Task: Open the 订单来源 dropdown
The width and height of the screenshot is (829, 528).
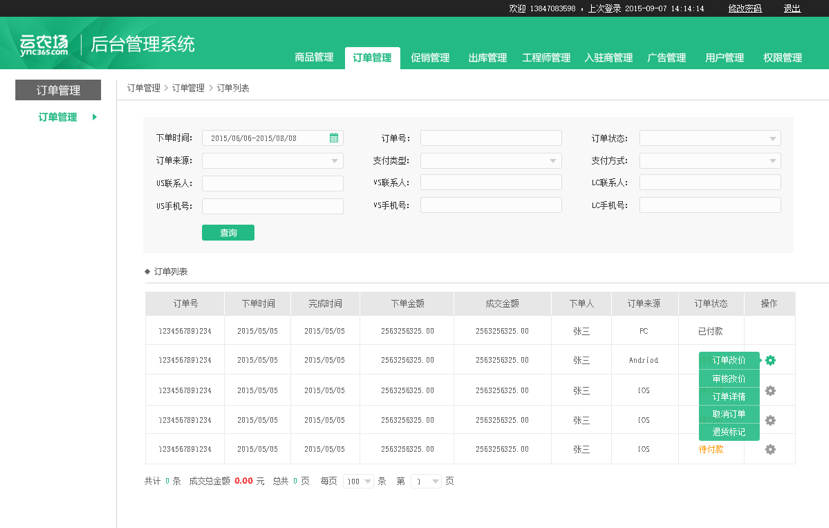Action: [x=273, y=161]
